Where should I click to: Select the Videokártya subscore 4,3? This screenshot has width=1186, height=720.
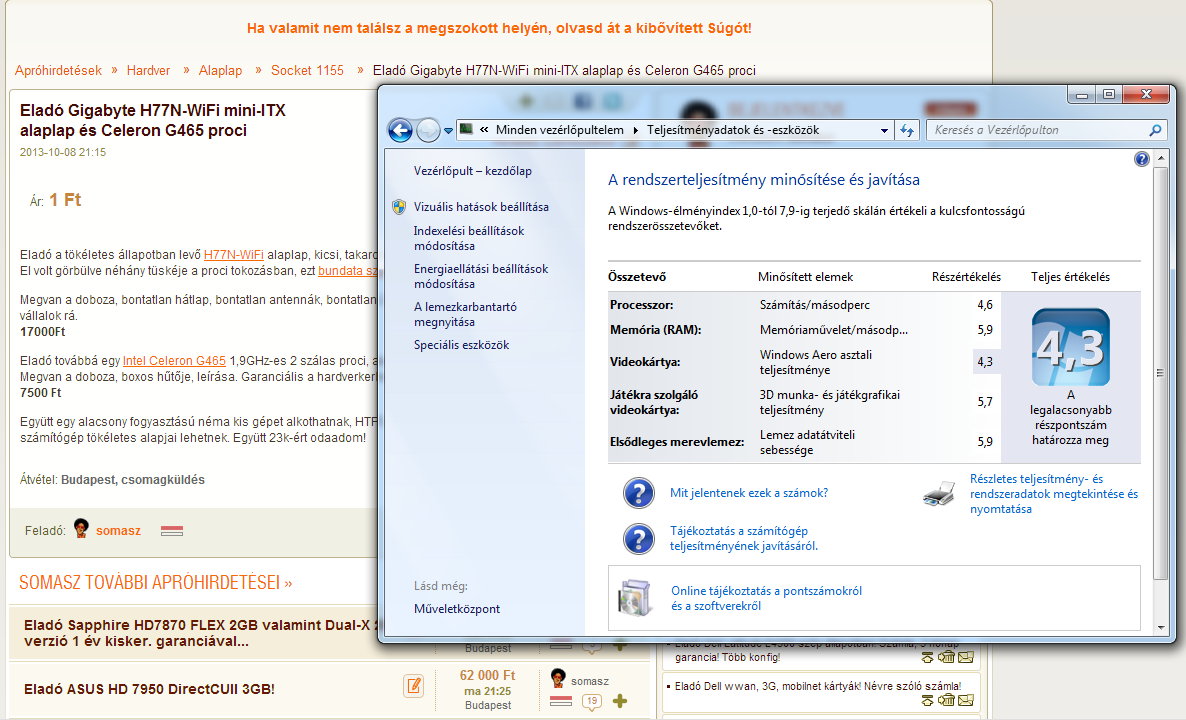click(x=985, y=362)
